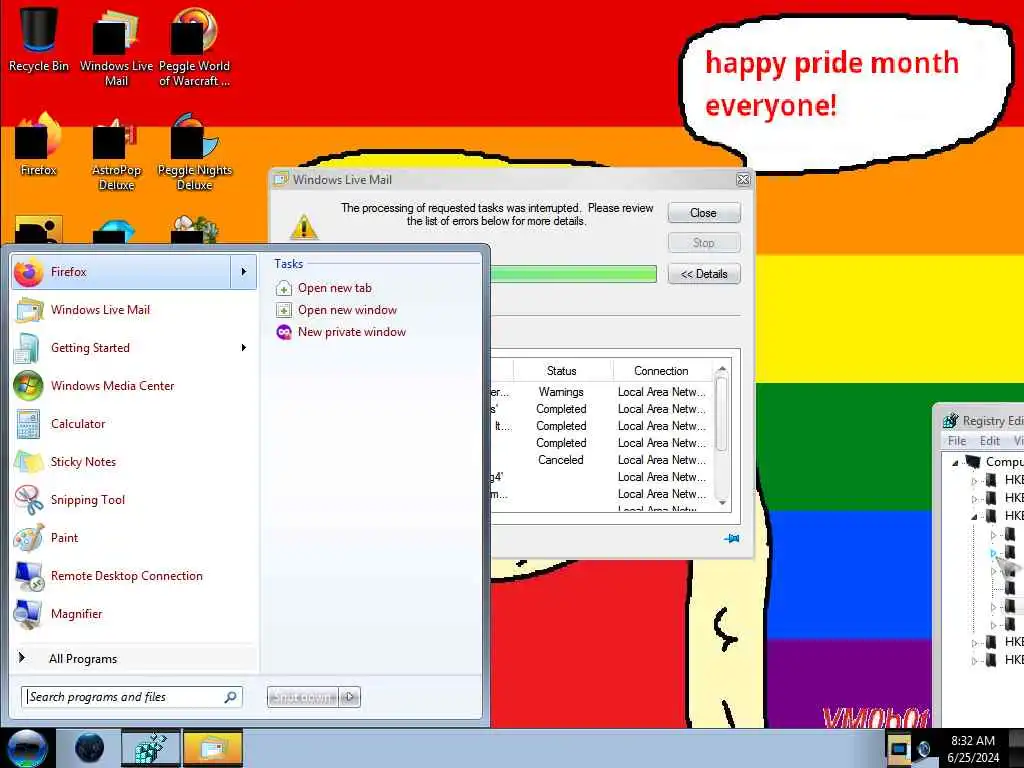Click the Start orb on the taskbar
Image resolution: width=1024 pixels, height=768 pixels.
[27, 748]
